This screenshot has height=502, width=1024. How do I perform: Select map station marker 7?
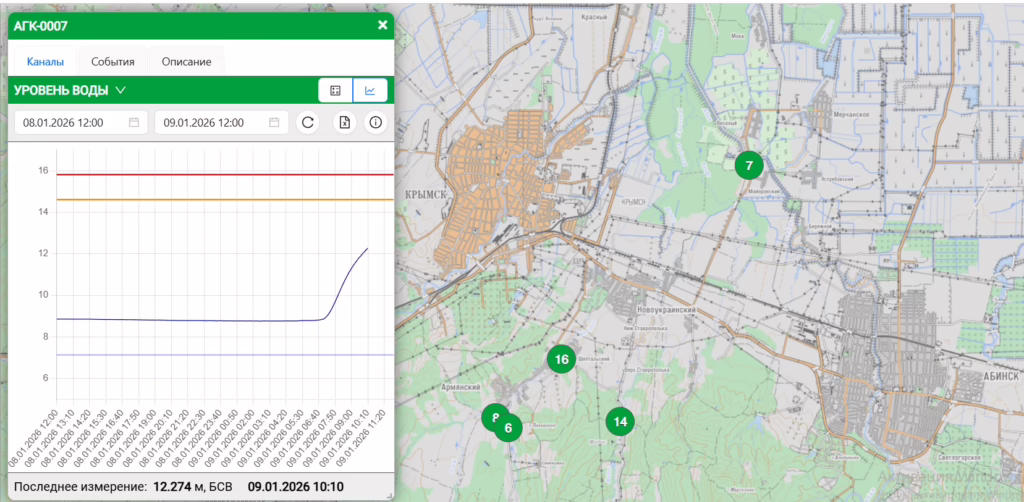click(x=748, y=165)
